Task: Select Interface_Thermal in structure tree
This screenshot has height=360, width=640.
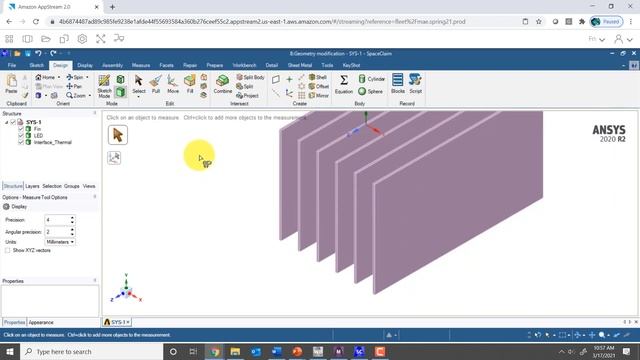Action: [53, 142]
